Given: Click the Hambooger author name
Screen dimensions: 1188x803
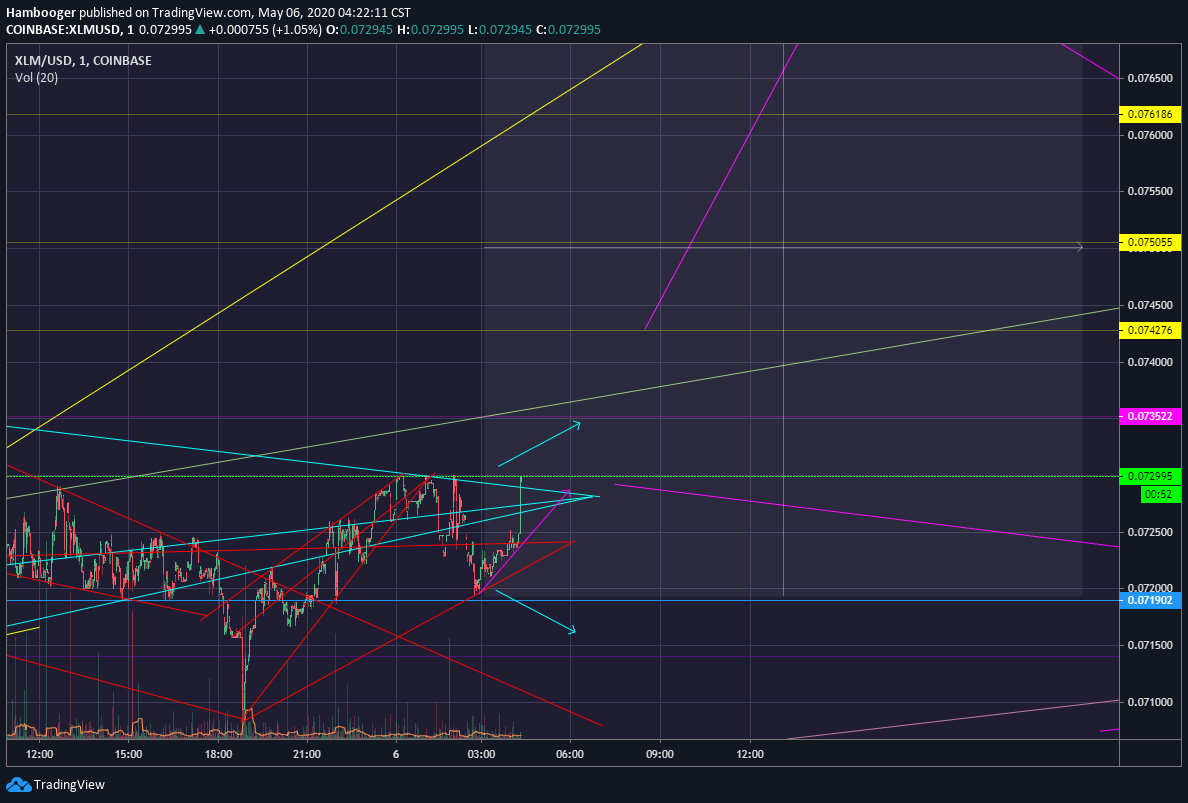Looking at the screenshot, I should 41,12.
